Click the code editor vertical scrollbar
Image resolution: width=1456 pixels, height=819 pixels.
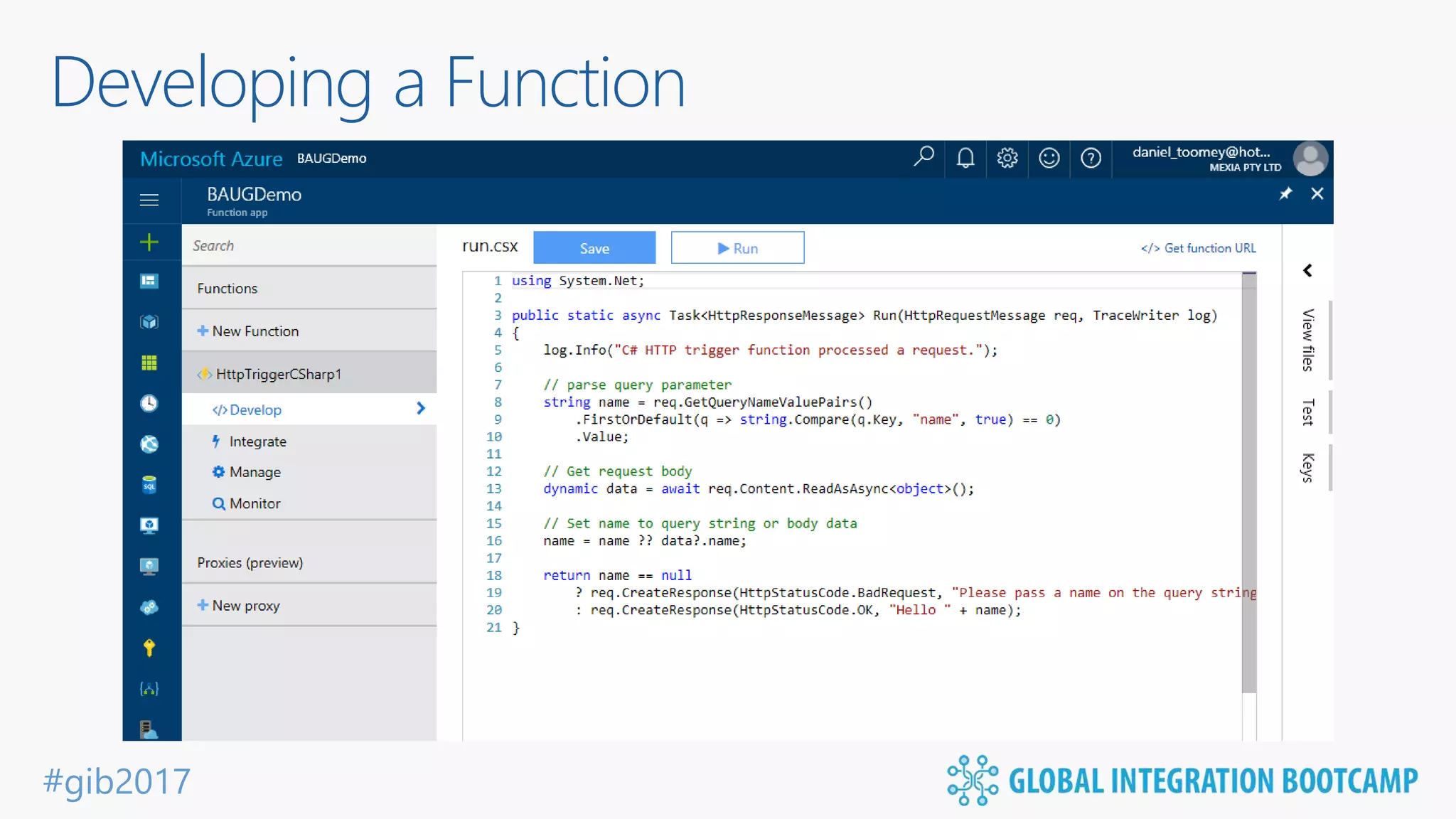[x=1249, y=483]
